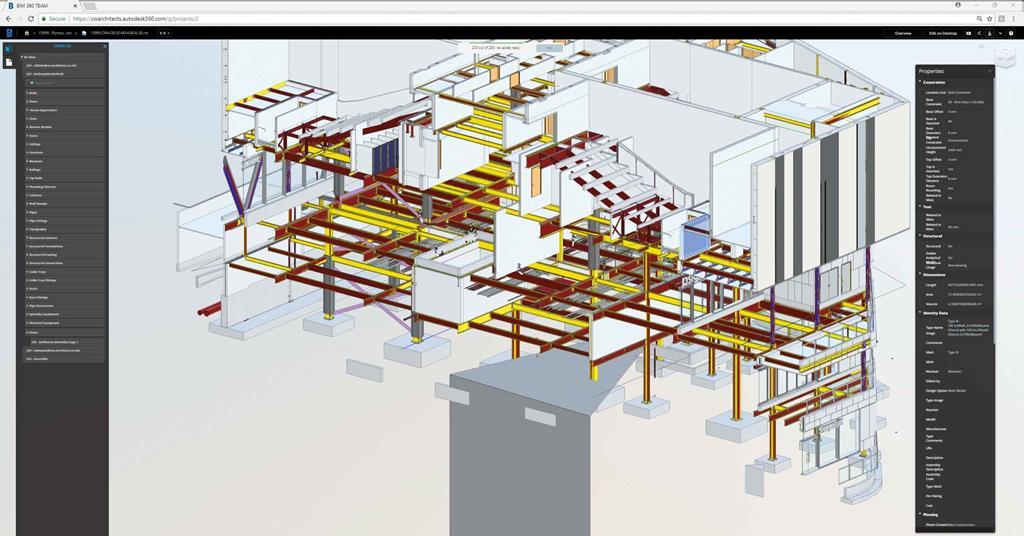Open the header more-options chevron dropdown
1024x536 pixels.
pos(1000,33)
